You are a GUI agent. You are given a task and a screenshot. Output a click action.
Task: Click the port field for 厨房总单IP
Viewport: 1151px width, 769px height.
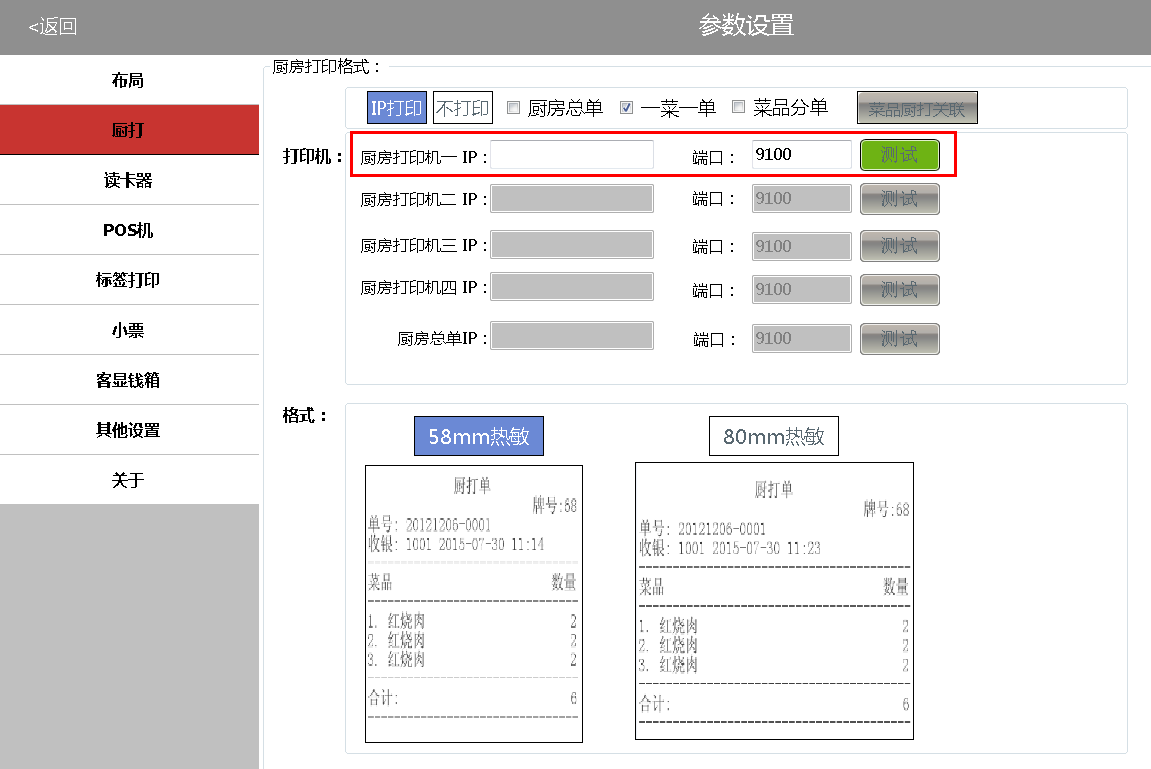pyautogui.click(x=802, y=339)
